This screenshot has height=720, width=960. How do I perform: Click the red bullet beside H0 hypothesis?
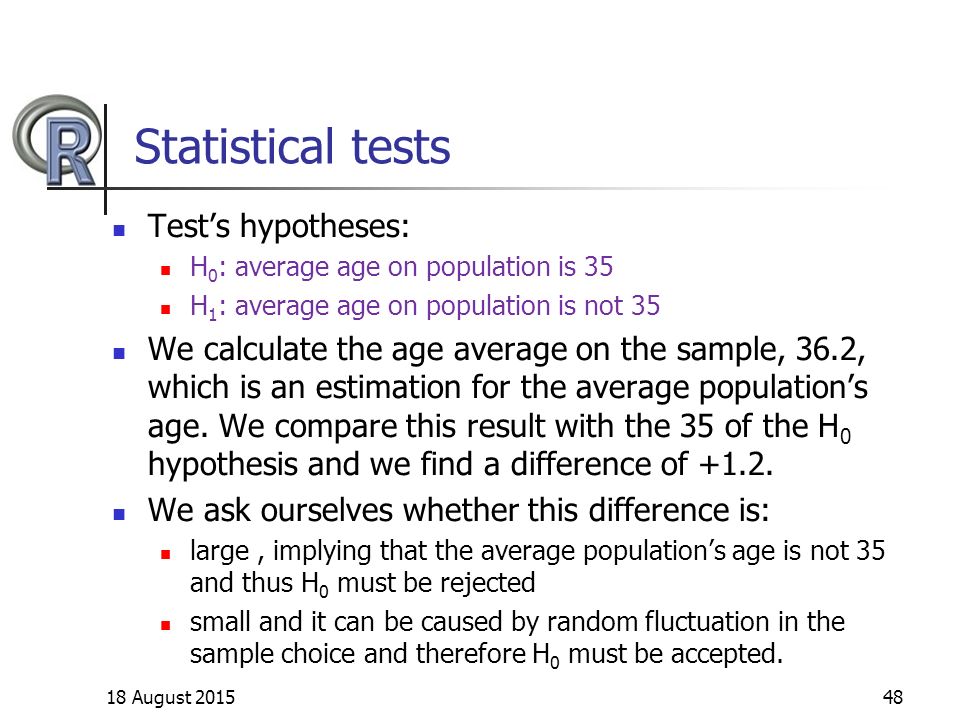[165, 270]
